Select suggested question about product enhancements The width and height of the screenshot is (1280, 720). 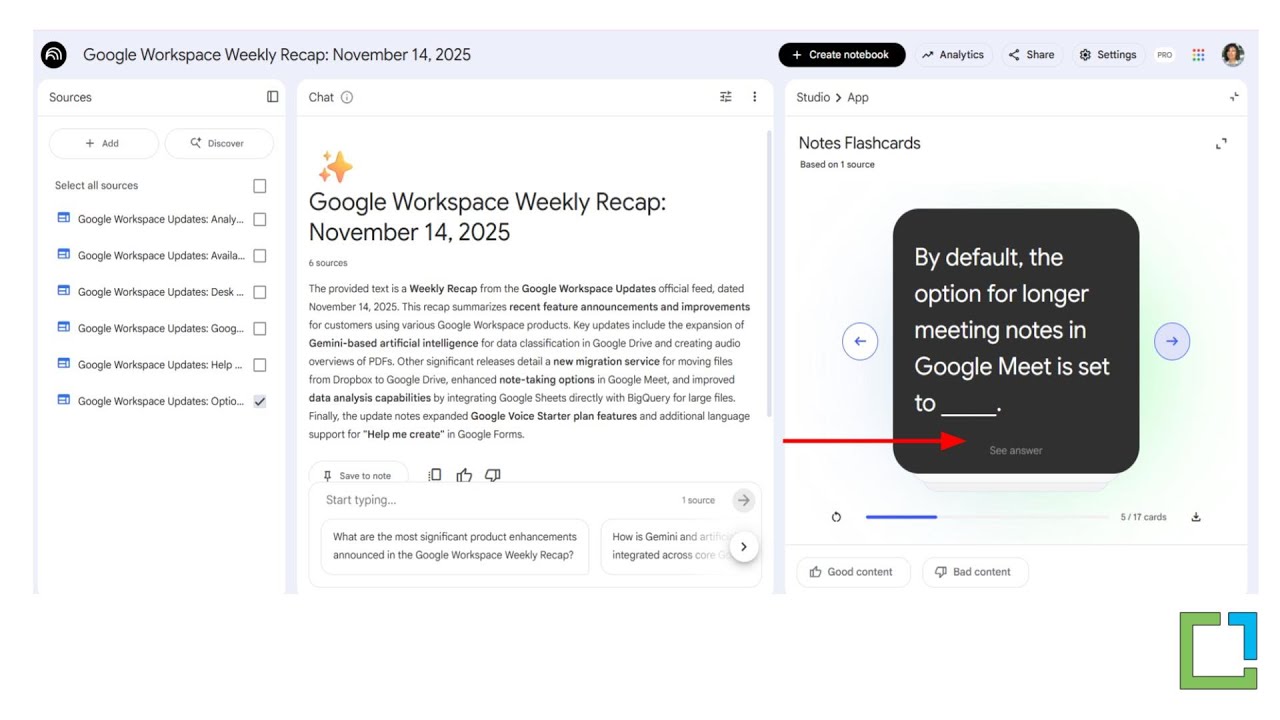455,546
